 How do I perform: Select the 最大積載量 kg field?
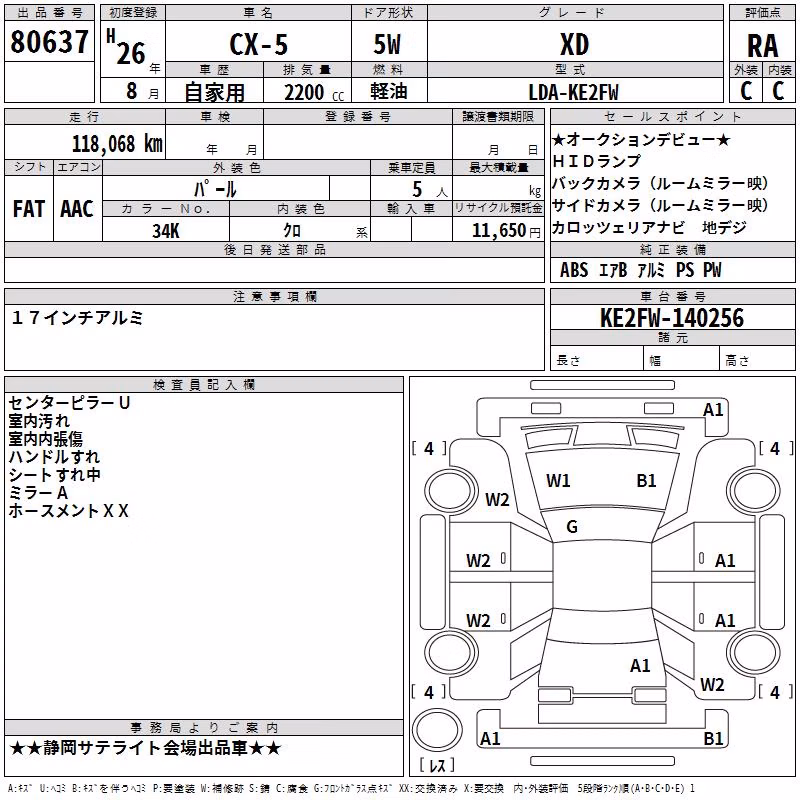coord(498,187)
